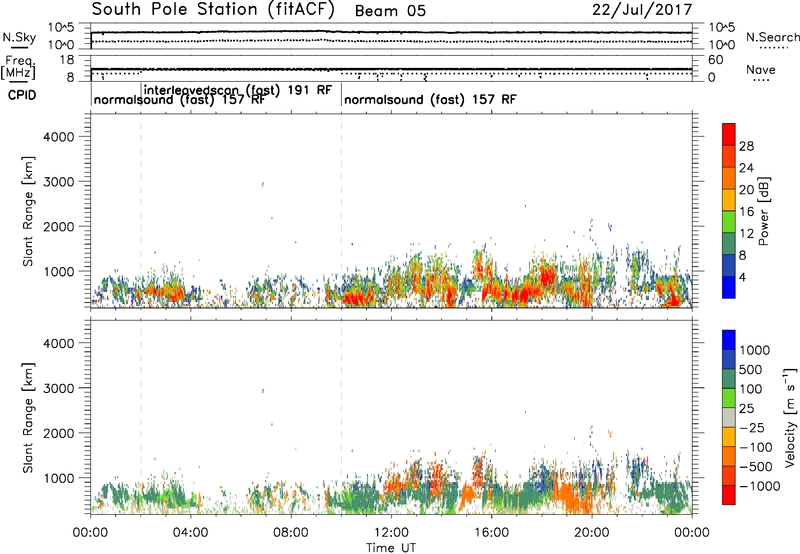Click the 'Time UT' axis title
Viewport: 800px width, 554px height.
pos(391,548)
